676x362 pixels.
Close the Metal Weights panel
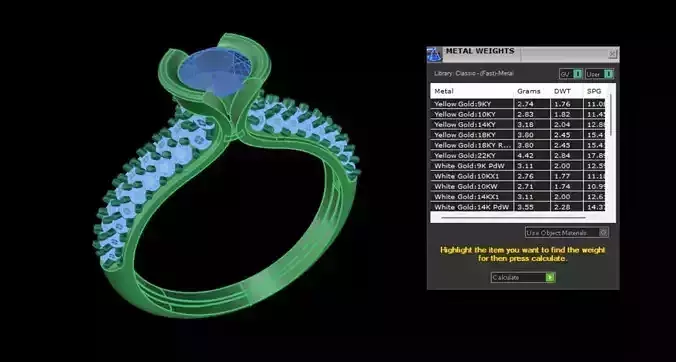pyautogui.click(x=612, y=53)
